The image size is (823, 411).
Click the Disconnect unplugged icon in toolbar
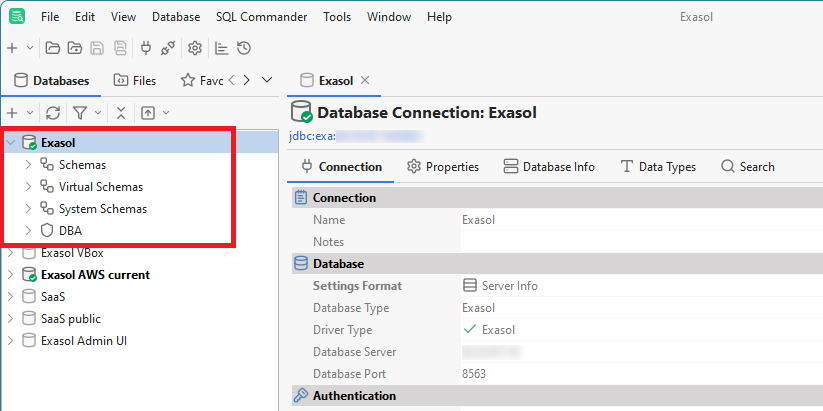(168, 48)
